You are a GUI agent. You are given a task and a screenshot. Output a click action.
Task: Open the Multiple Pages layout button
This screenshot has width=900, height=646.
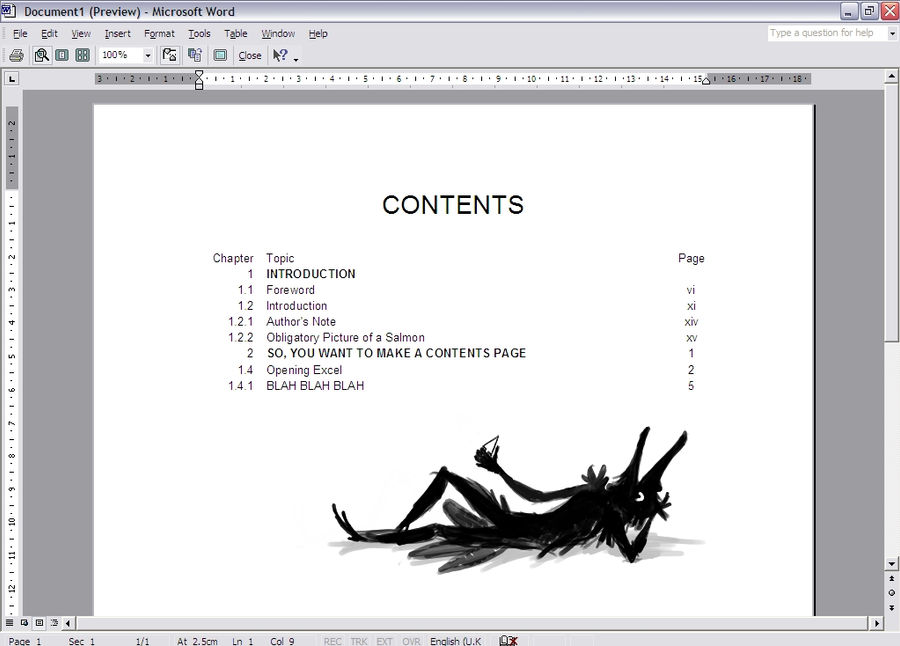[82, 55]
